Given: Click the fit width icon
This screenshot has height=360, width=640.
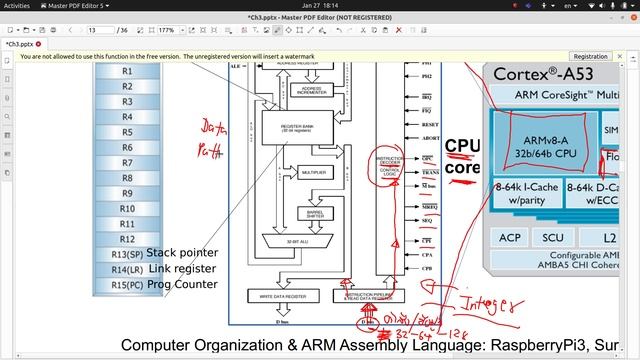Looking at the screenshot, I should pos(203,30).
